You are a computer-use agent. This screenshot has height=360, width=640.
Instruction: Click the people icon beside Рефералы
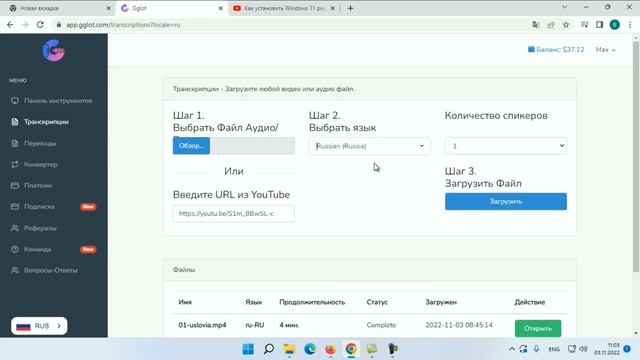click(15, 228)
